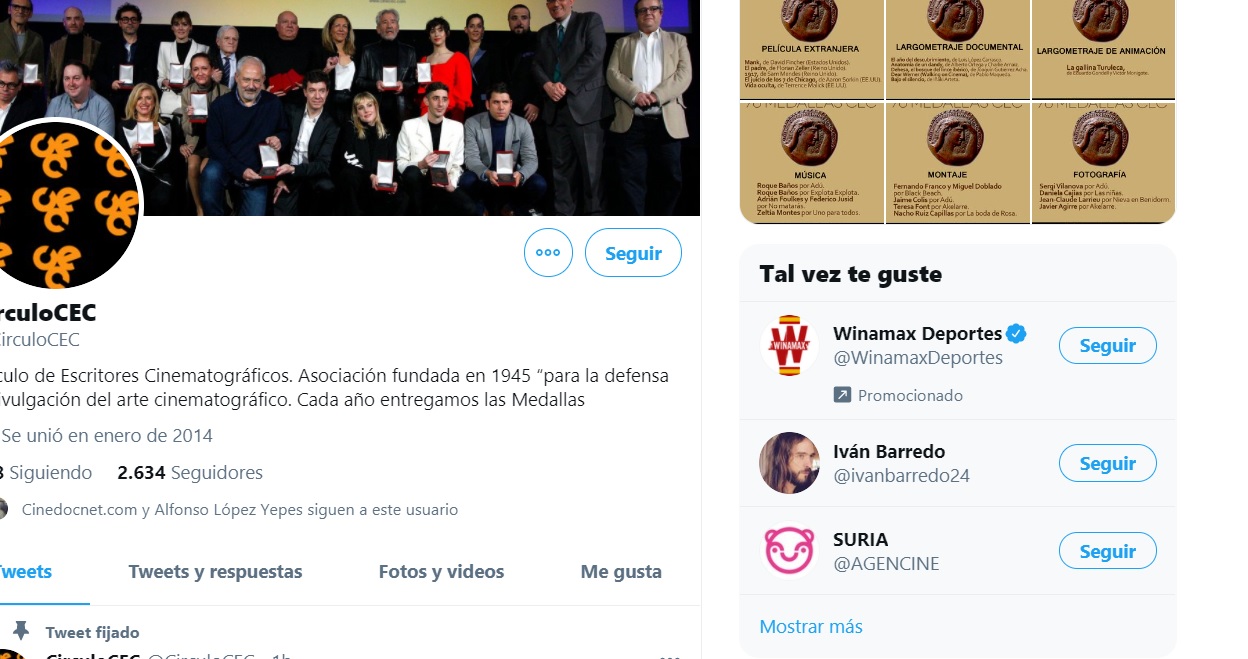The height and width of the screenshot is (659, 1248).
Task: Follow Winamax Deportes
Action: click(1108, 346)
